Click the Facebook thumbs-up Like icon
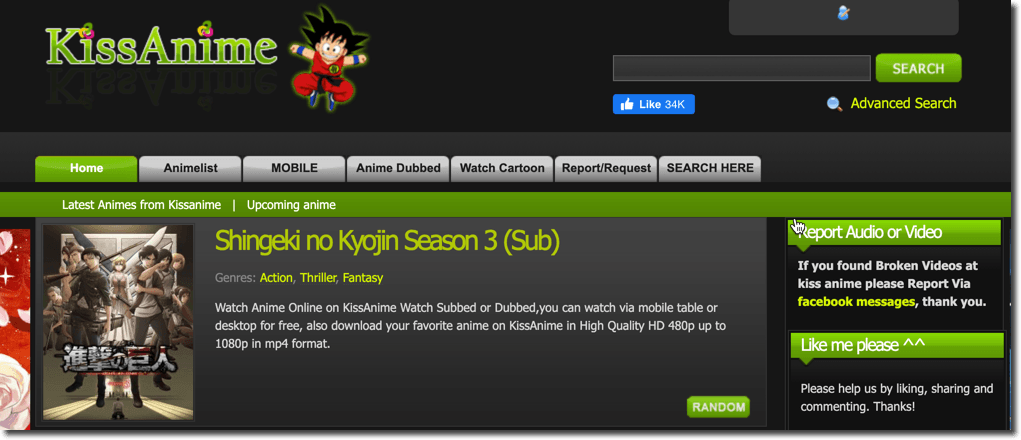This screenshot has width=1021, height=440. tap(627, 104)
